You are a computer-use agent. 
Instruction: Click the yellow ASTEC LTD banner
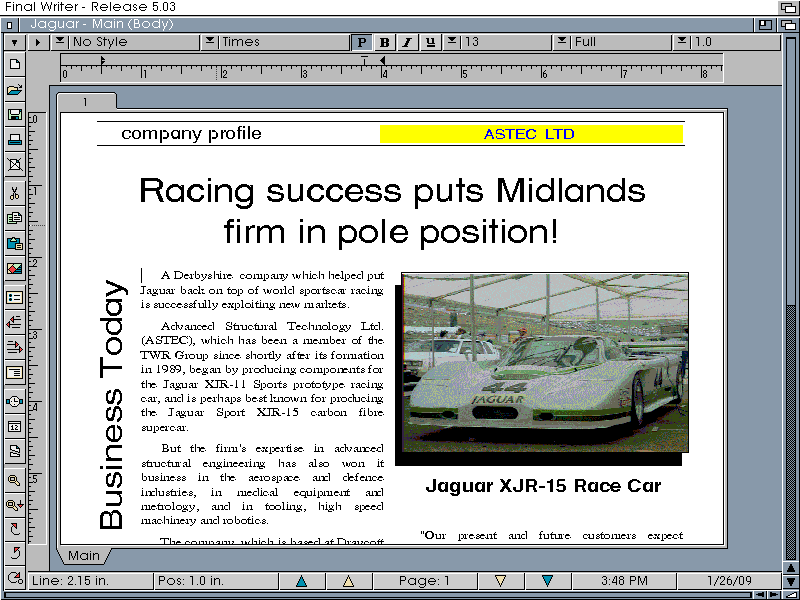point(531,134)
